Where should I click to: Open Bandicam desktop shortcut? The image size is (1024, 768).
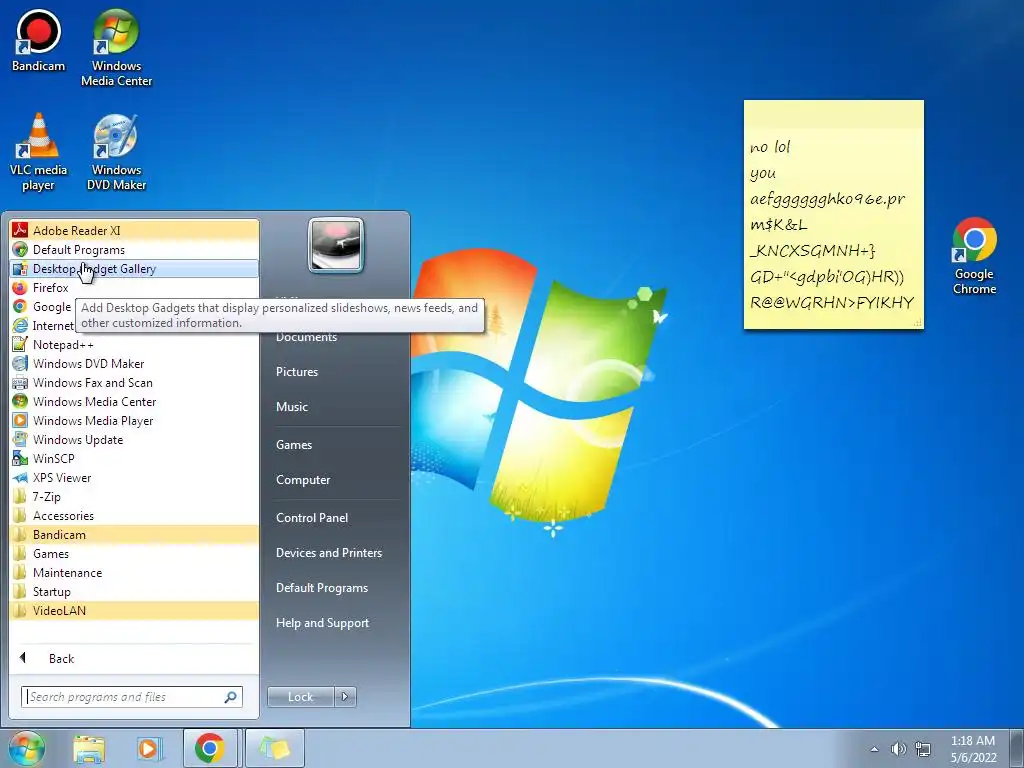[x=39, y=40]
